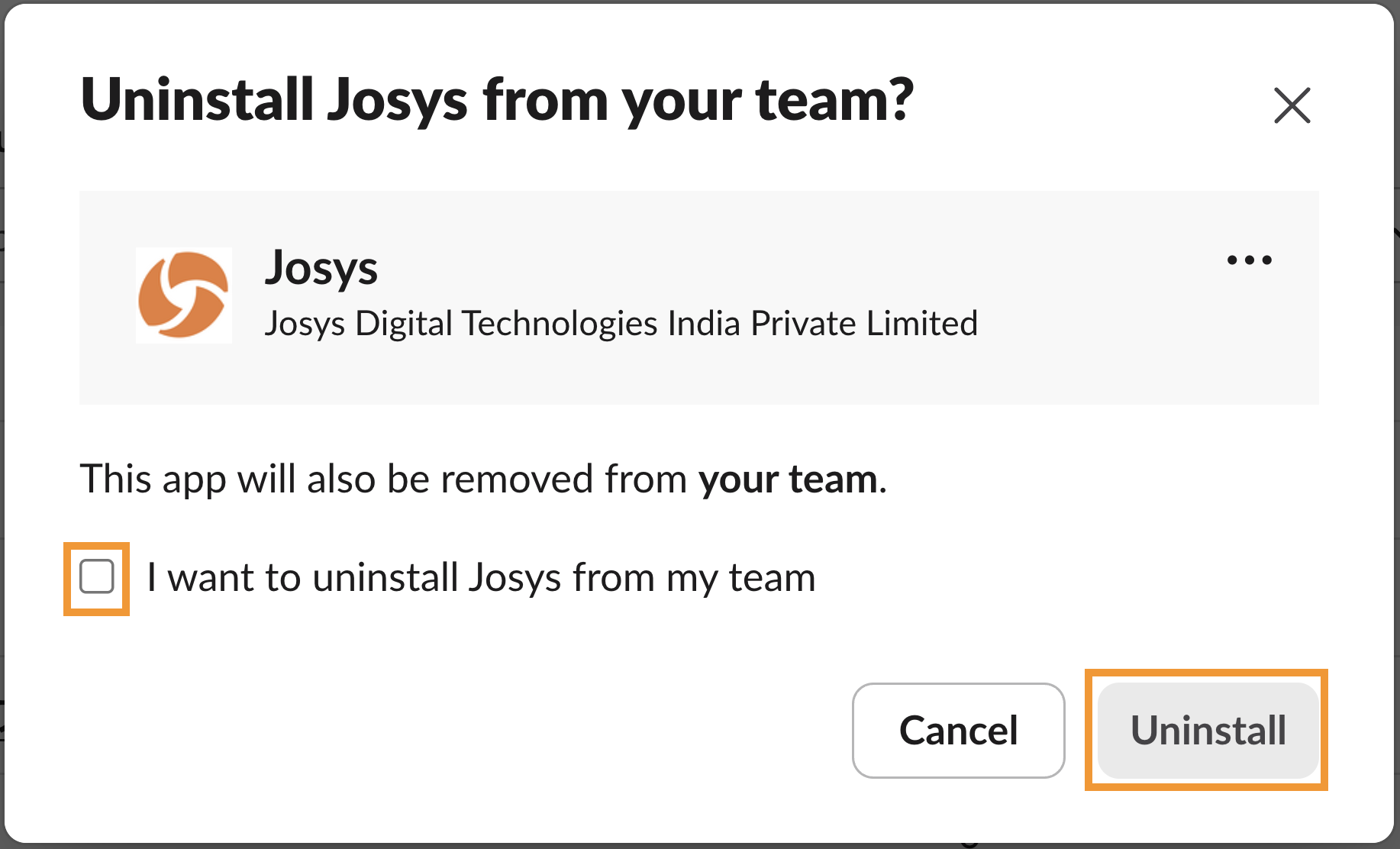1400x849 pixels.
Task: Click the orange Josys app logo
Action: tap(183, 295)
